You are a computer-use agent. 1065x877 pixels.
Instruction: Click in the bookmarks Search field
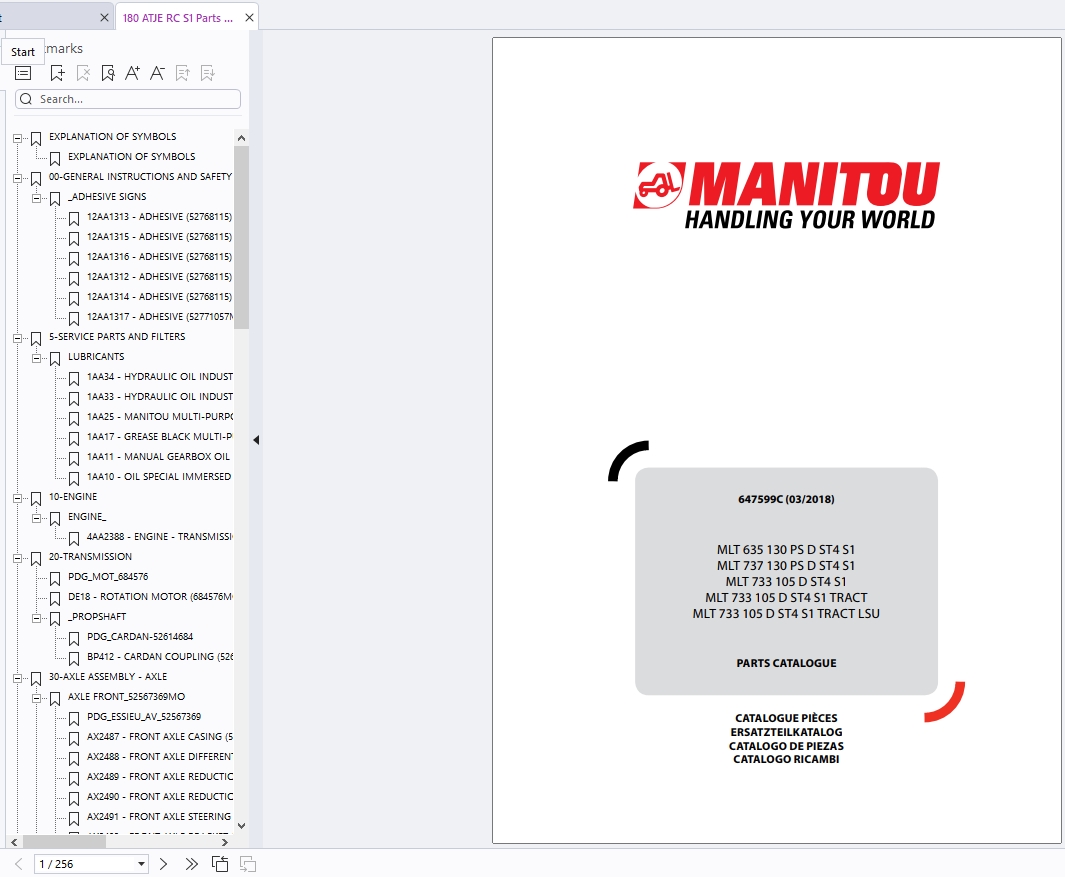(128, 99)
